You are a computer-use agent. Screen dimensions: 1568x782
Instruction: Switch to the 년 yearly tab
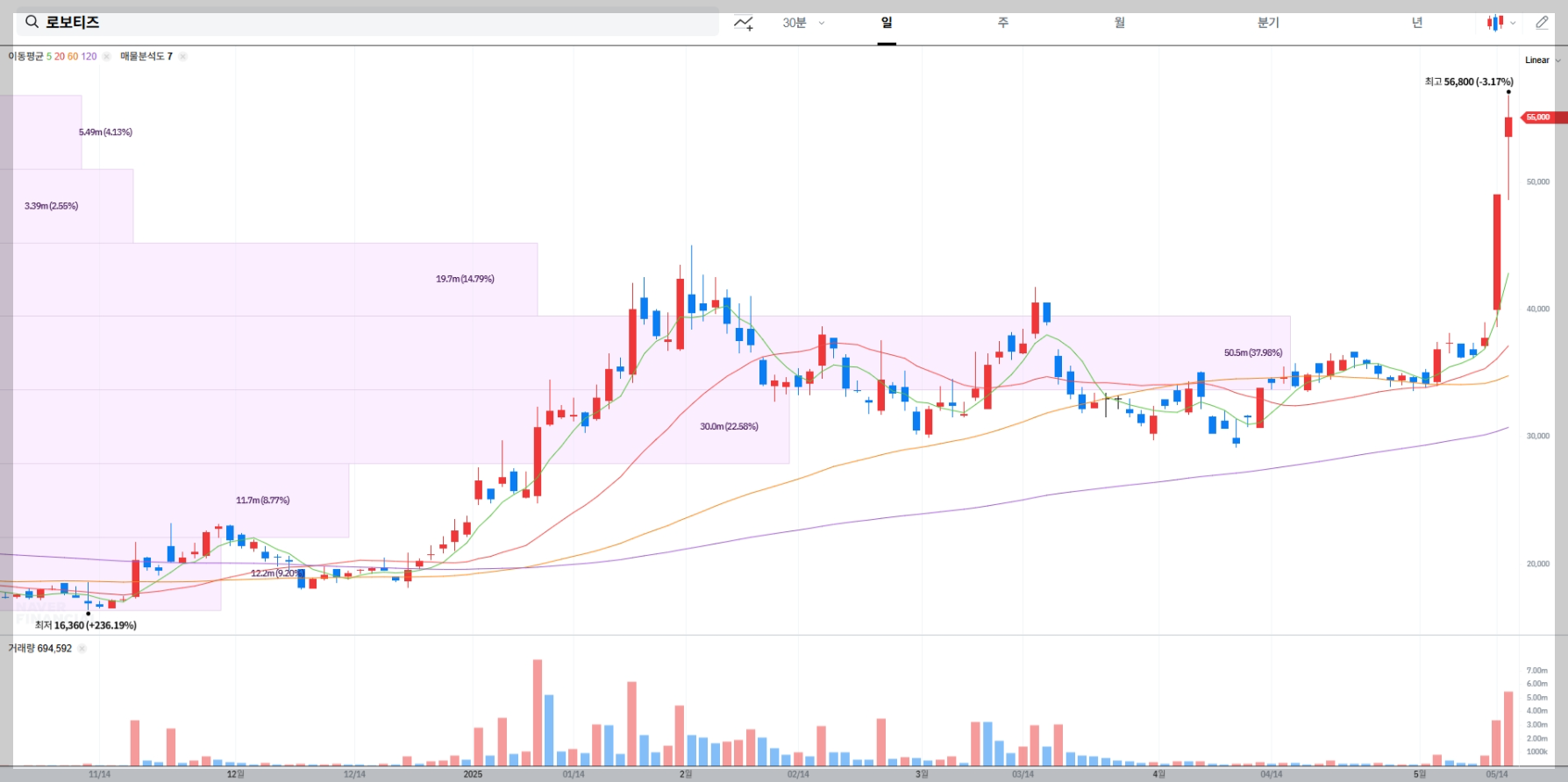[x=1417, y=23]
